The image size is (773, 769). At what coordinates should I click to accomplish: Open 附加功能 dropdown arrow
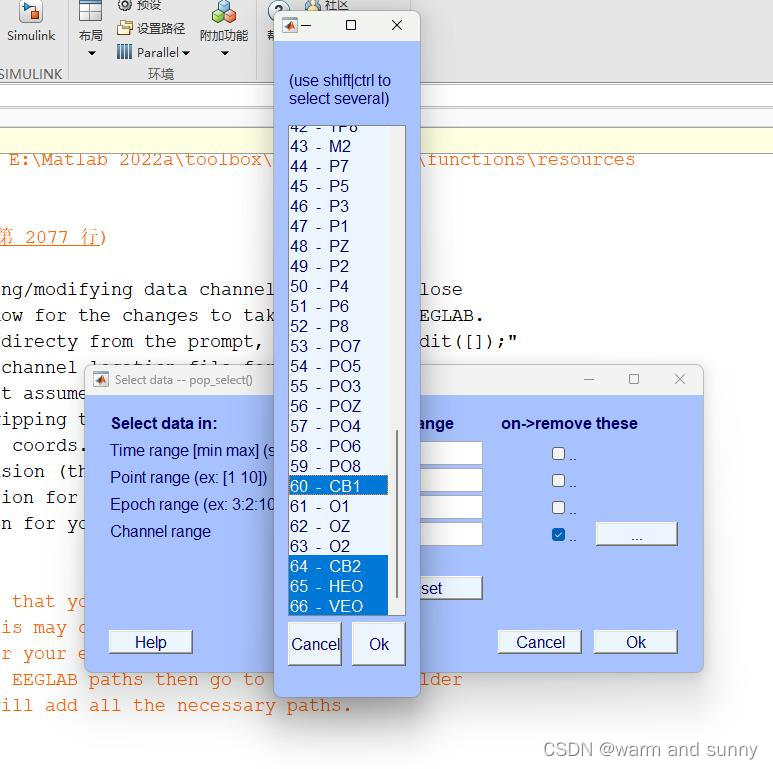[x=224, y=53]
